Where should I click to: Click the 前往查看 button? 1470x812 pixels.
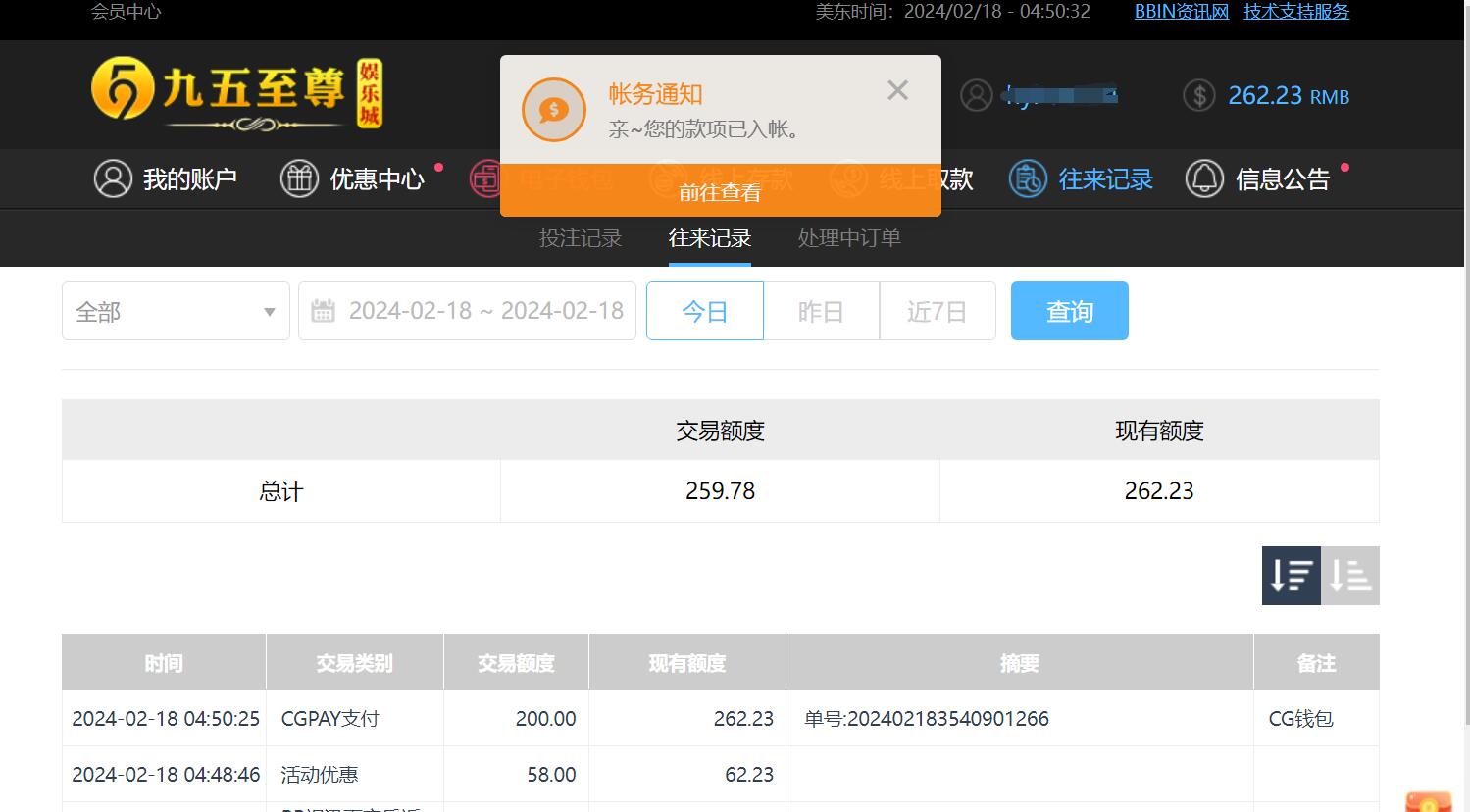[x=720, y=192]
